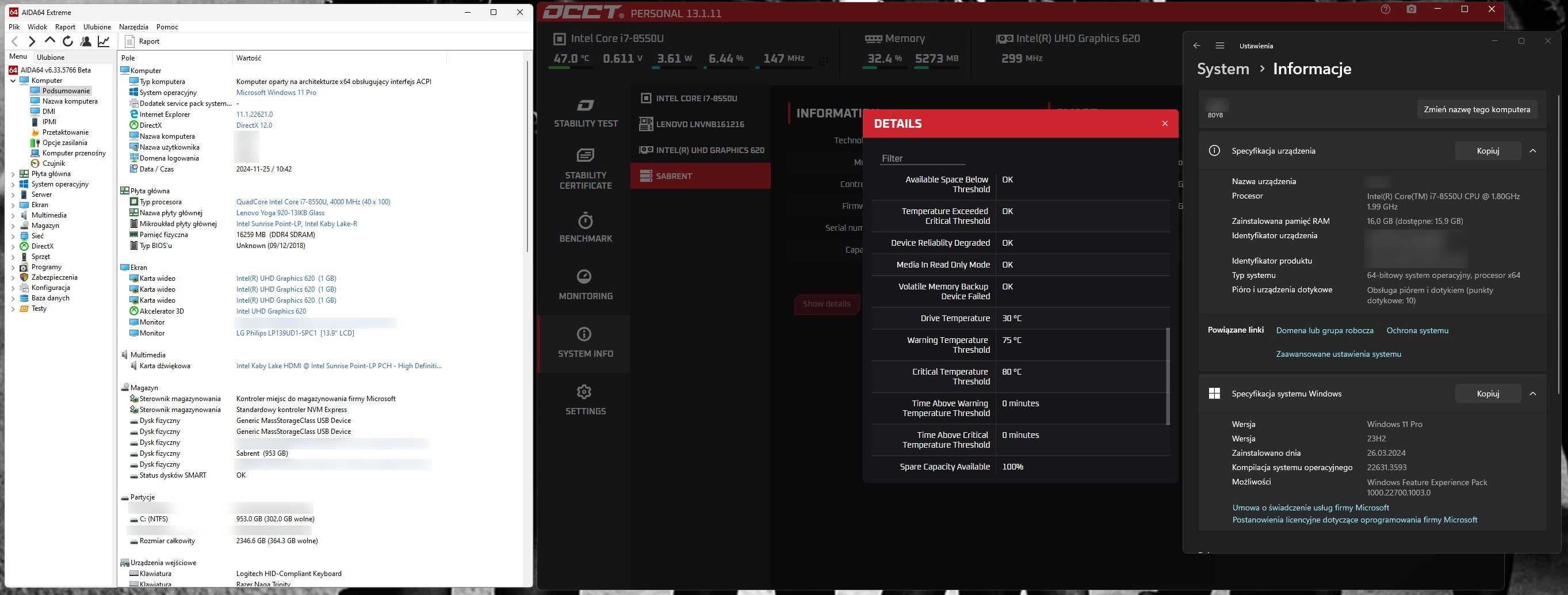The width and height of the screenshot is (1568, 595).
Task: Expand Płyta główna tree node
Action: click(x=13, y=174)
